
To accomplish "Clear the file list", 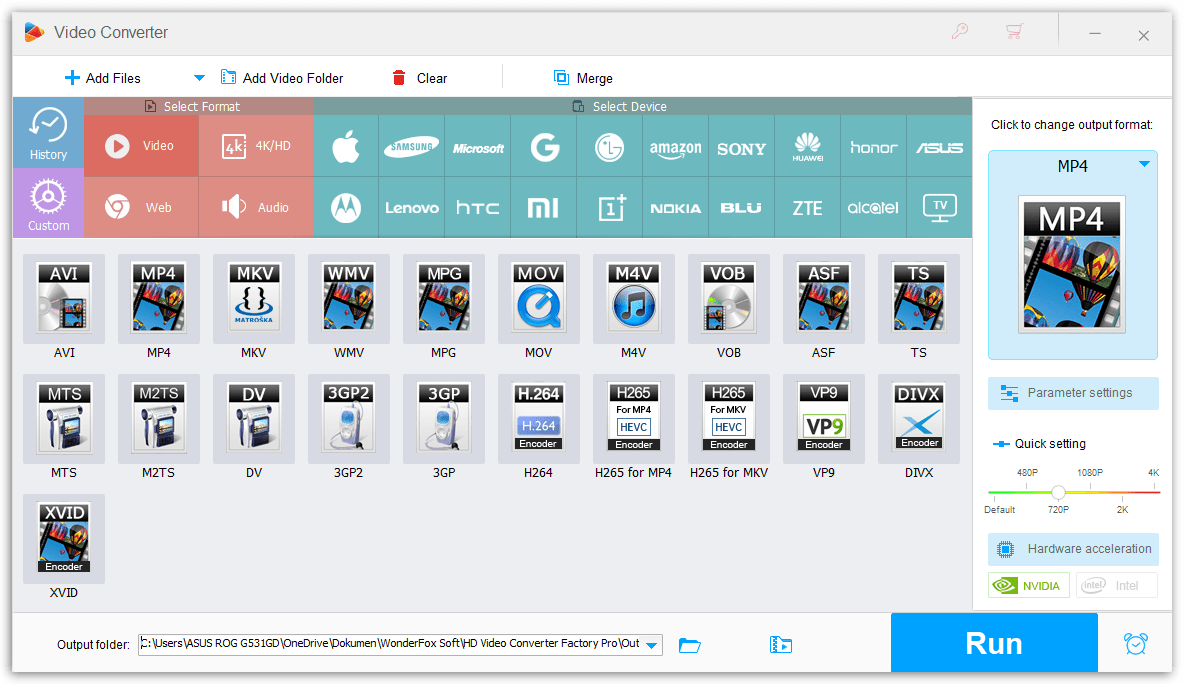I will (419, 78).
